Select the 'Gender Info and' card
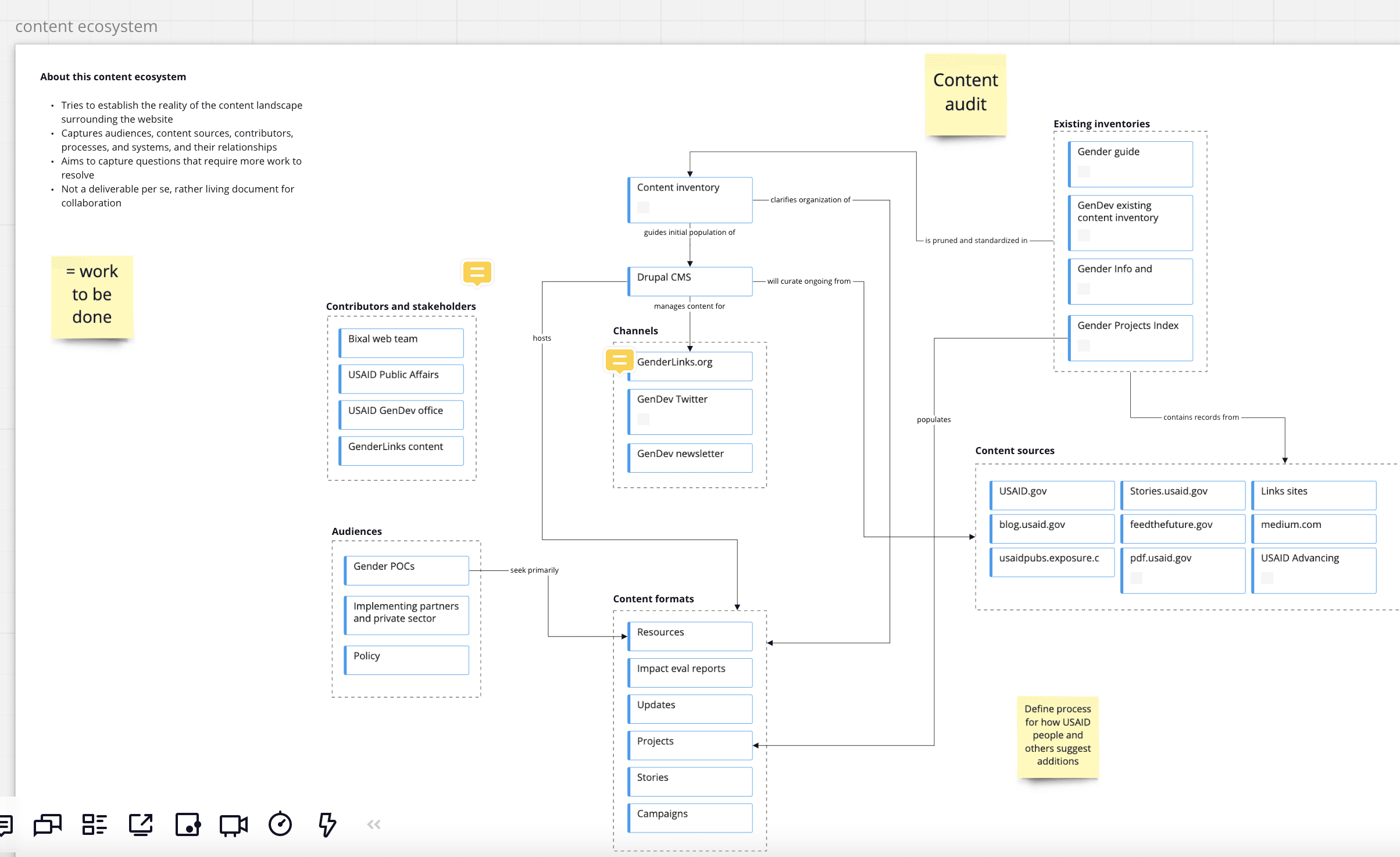 1131,281
